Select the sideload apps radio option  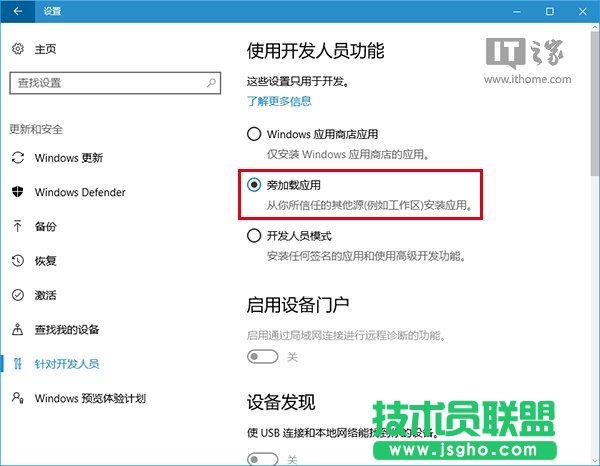click(x=255, y=185)
